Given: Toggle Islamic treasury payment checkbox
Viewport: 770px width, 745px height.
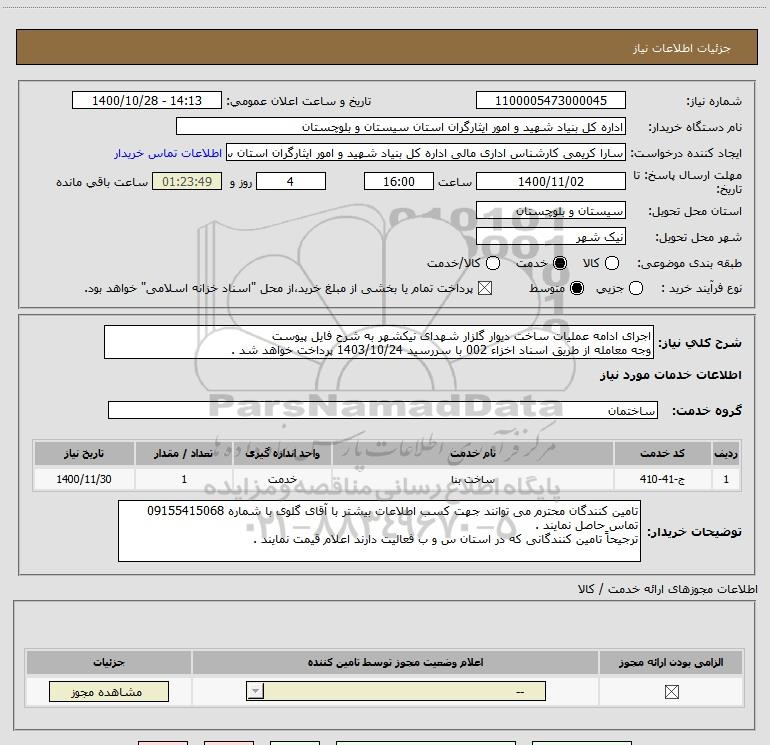Looking at the screenshot, I should tap(485, 288).
